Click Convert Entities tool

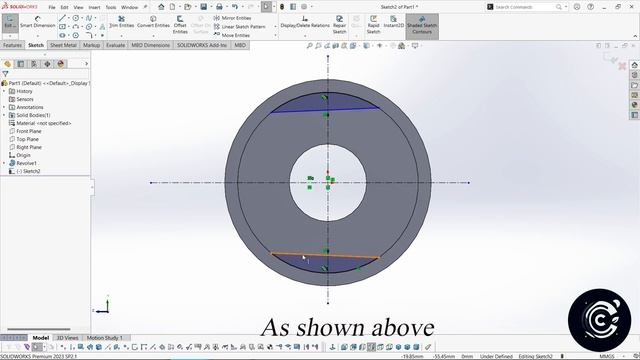click(153, 22)
